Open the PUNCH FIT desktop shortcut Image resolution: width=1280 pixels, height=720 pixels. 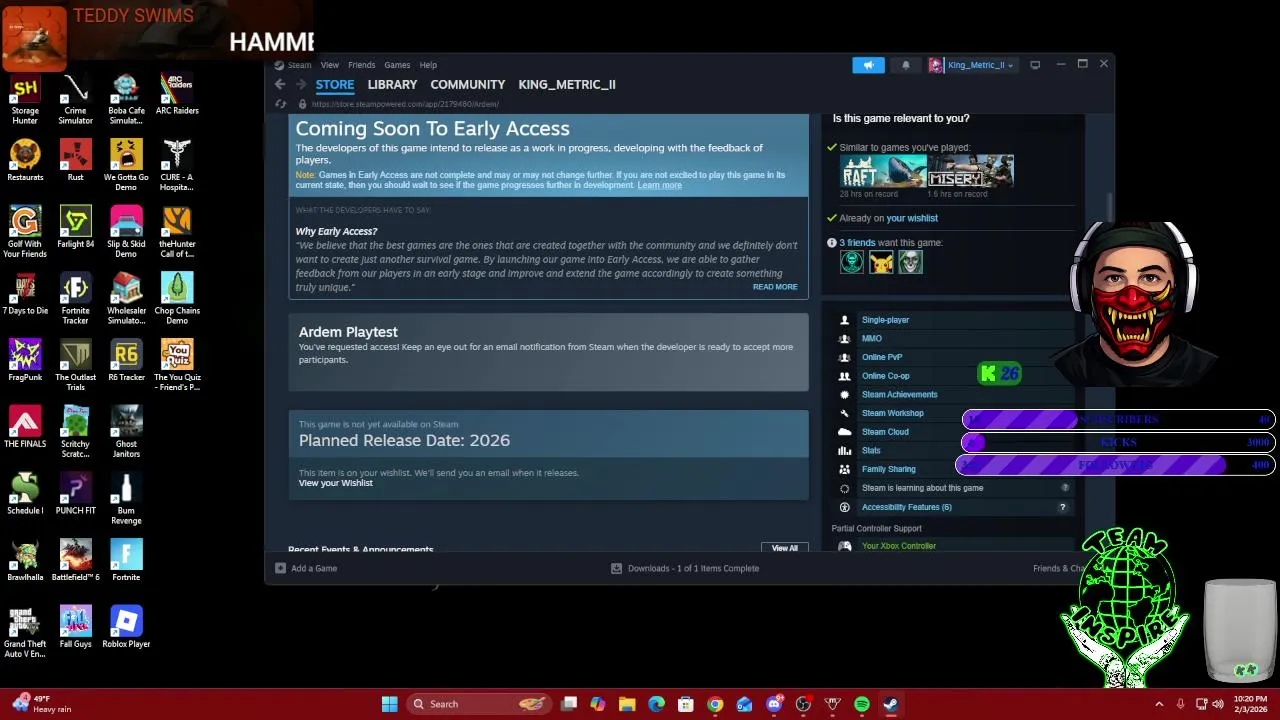pyautogui.click(x=75, y=495)
